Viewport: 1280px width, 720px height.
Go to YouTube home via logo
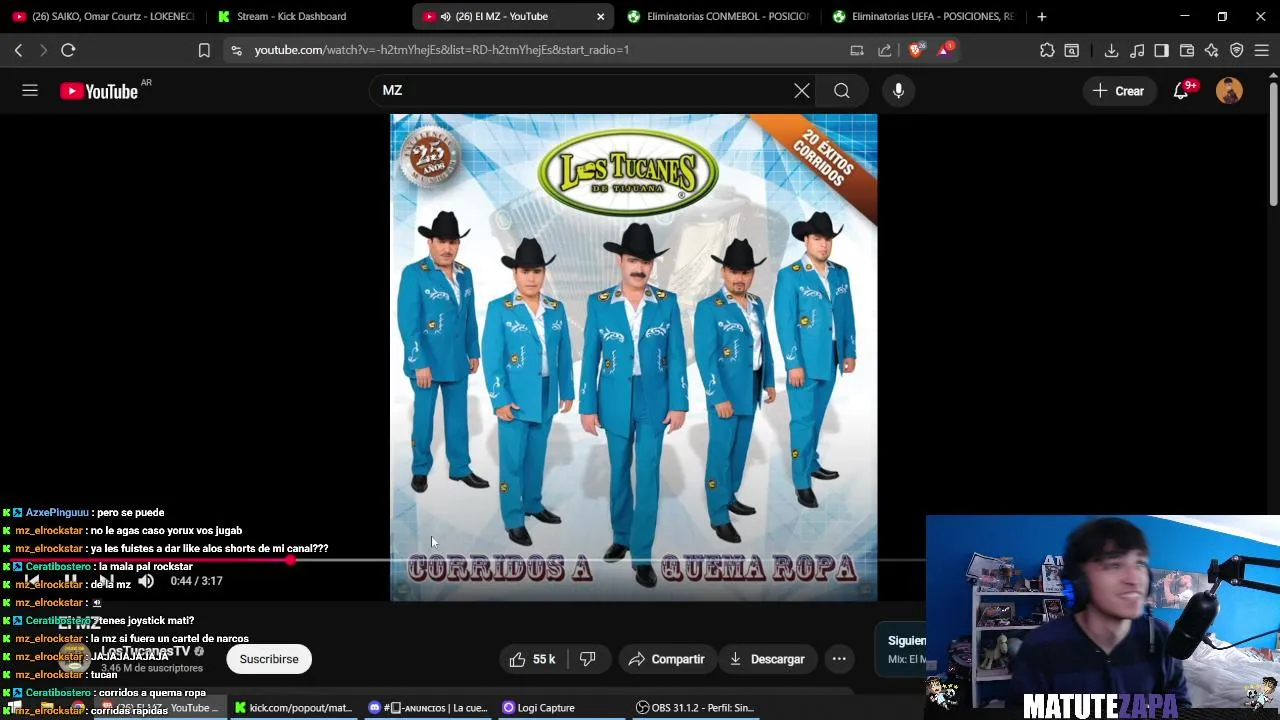click(x=99, y=91)
